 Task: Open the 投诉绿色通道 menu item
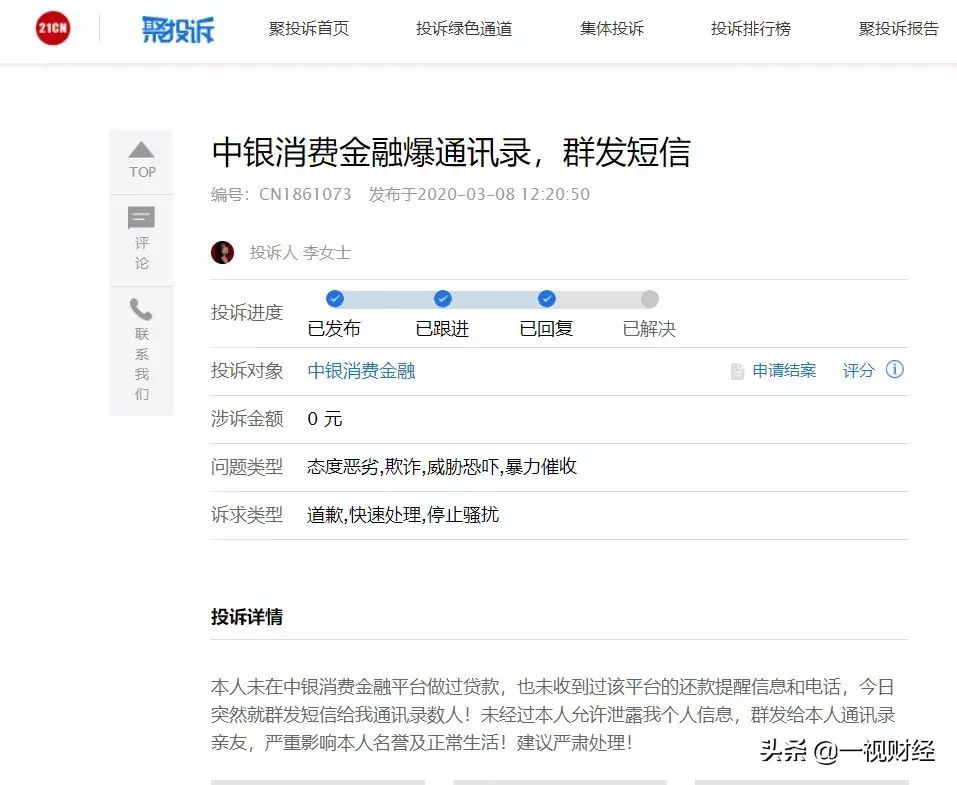click(x=464, y=29)
